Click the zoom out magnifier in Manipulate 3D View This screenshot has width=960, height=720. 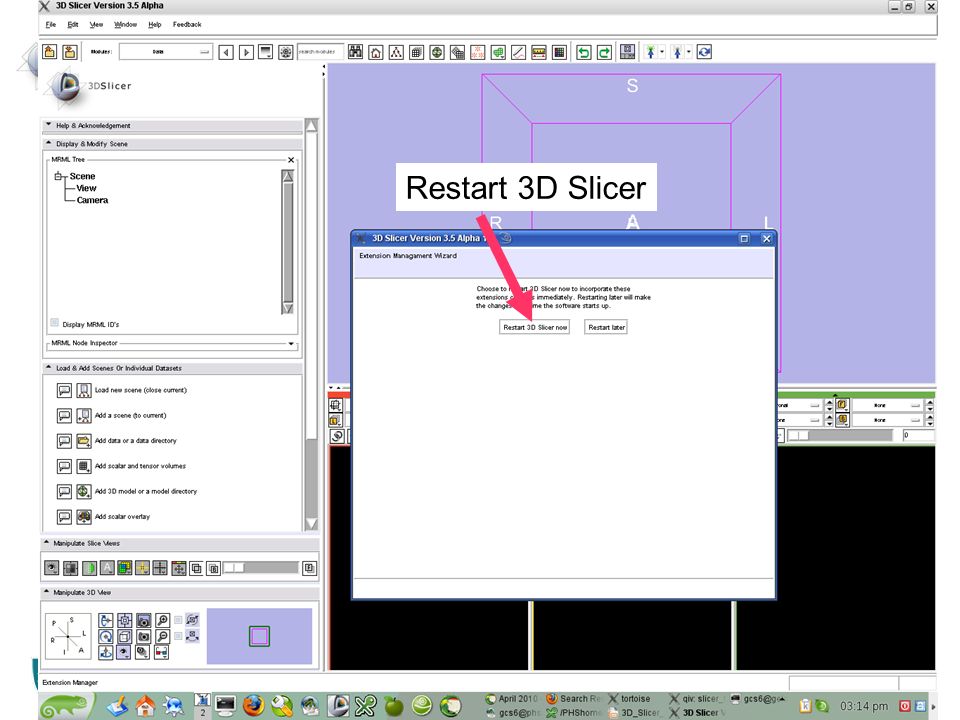(162, 636)
